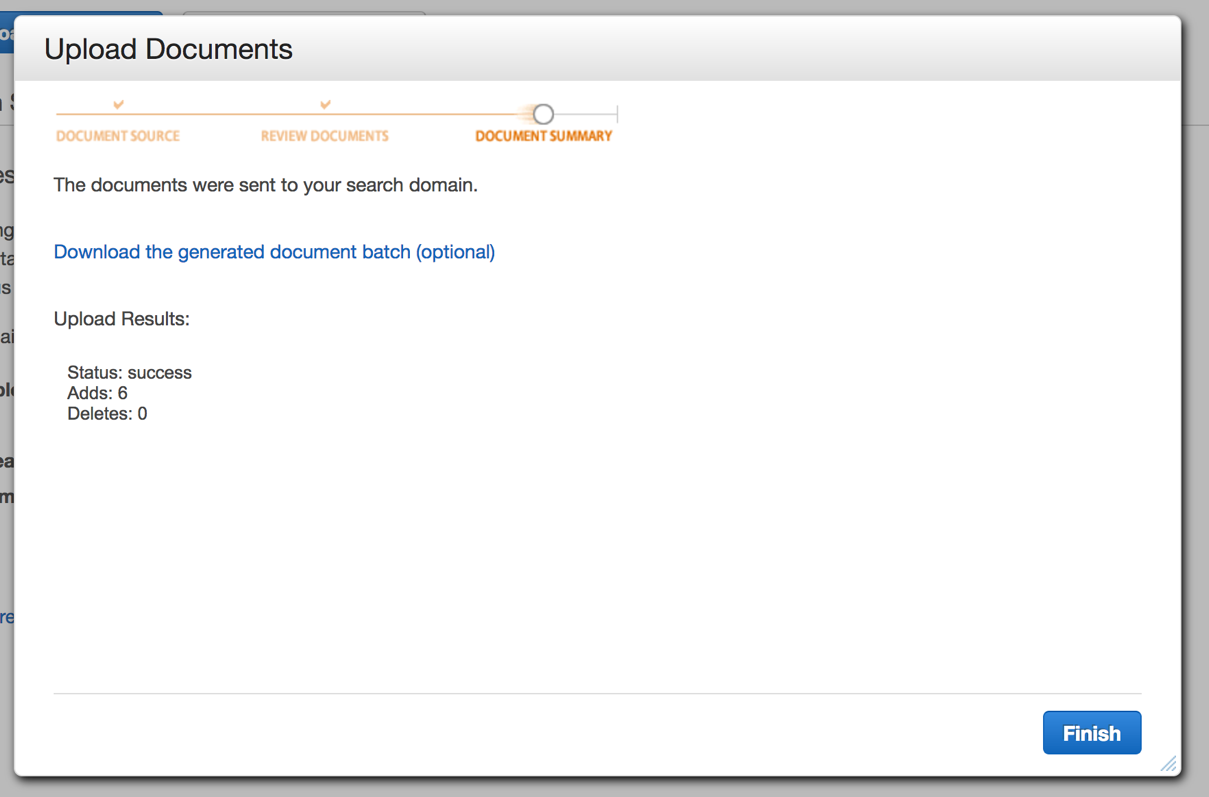Click the end tick of the progress line

[617, 114]
